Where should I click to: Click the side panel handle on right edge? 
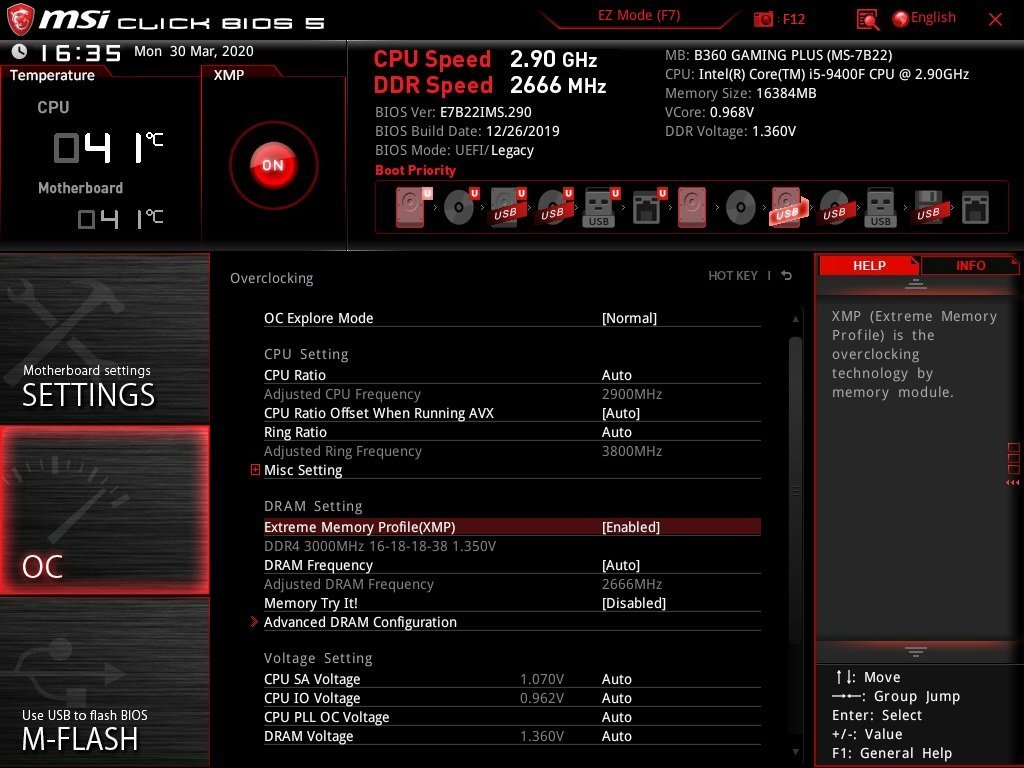[x=1013, y=464]
